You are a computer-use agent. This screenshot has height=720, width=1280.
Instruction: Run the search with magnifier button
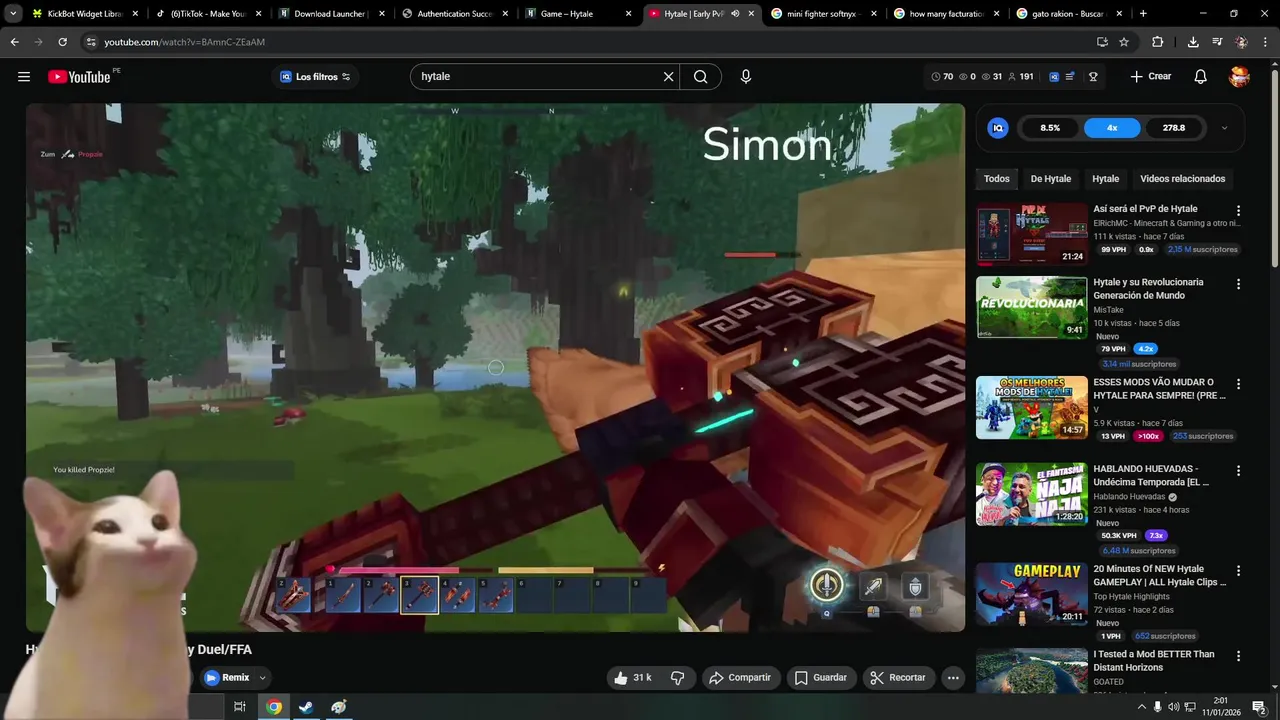701,77
